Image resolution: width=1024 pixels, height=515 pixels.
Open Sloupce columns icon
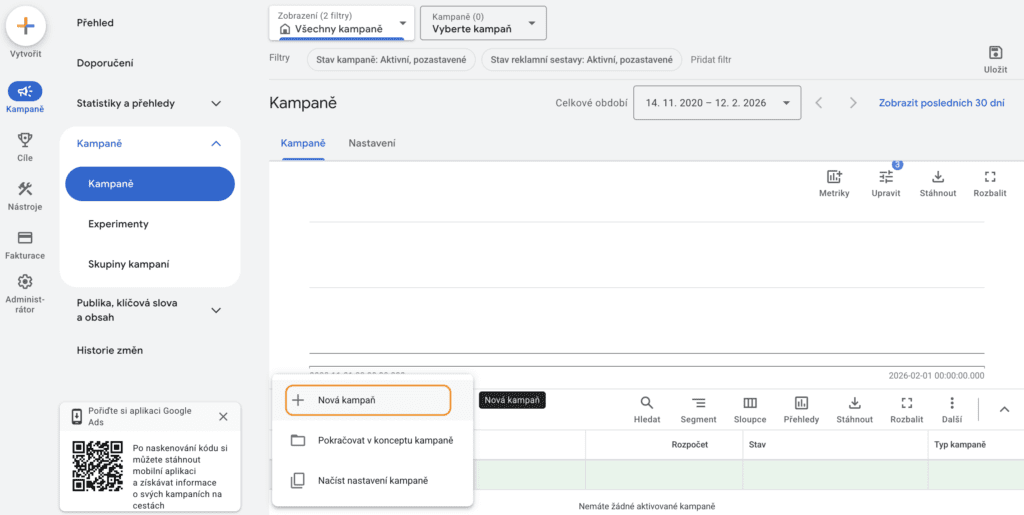pos(749,403)
